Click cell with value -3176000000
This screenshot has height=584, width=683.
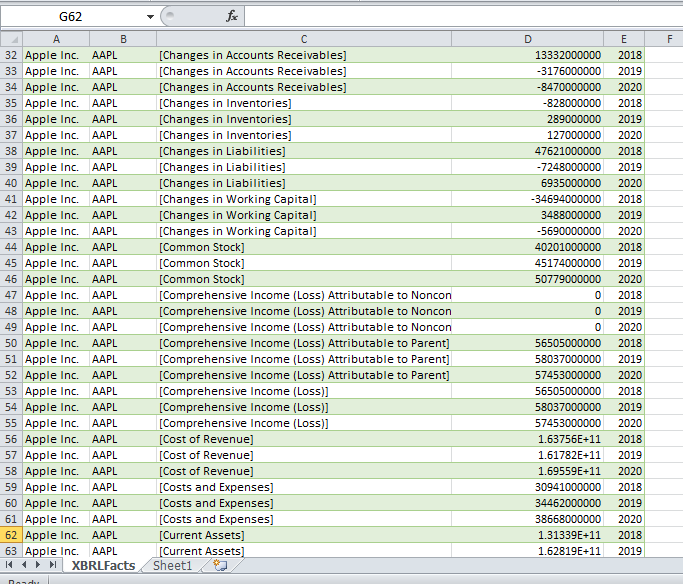527,71
